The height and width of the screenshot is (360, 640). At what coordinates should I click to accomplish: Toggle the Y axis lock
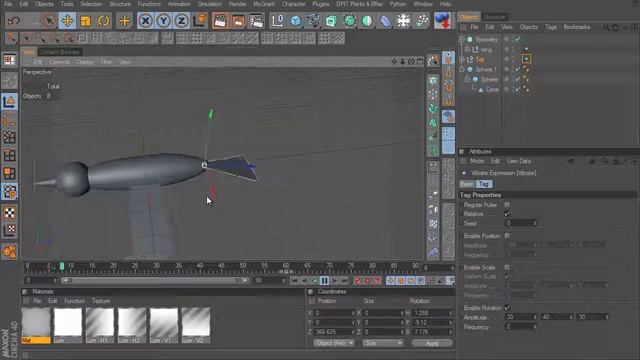(163, 21)
